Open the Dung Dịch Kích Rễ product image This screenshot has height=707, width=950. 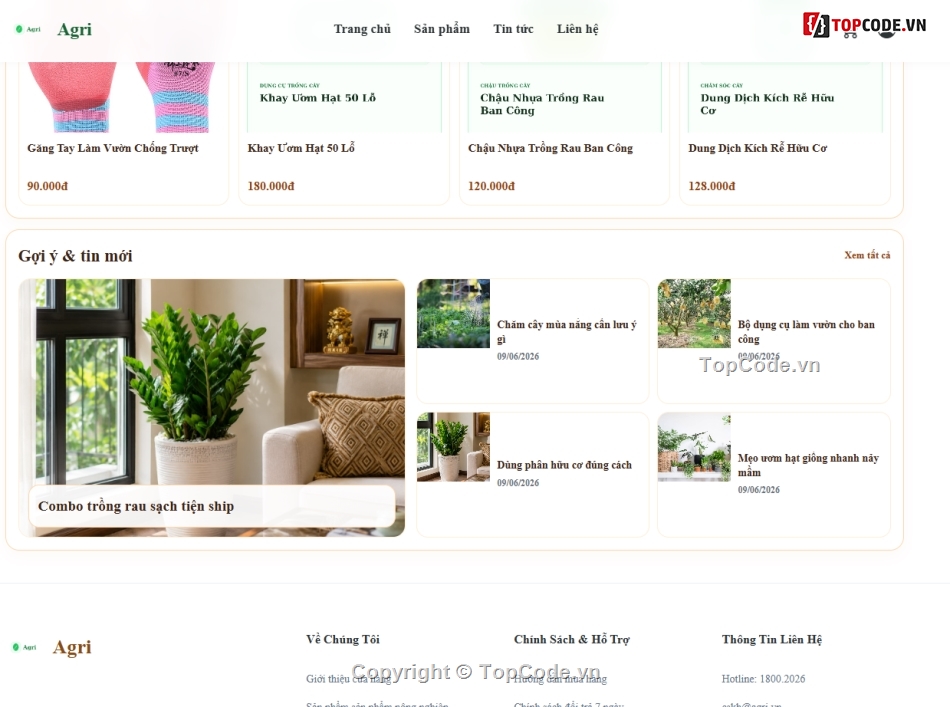785,97
